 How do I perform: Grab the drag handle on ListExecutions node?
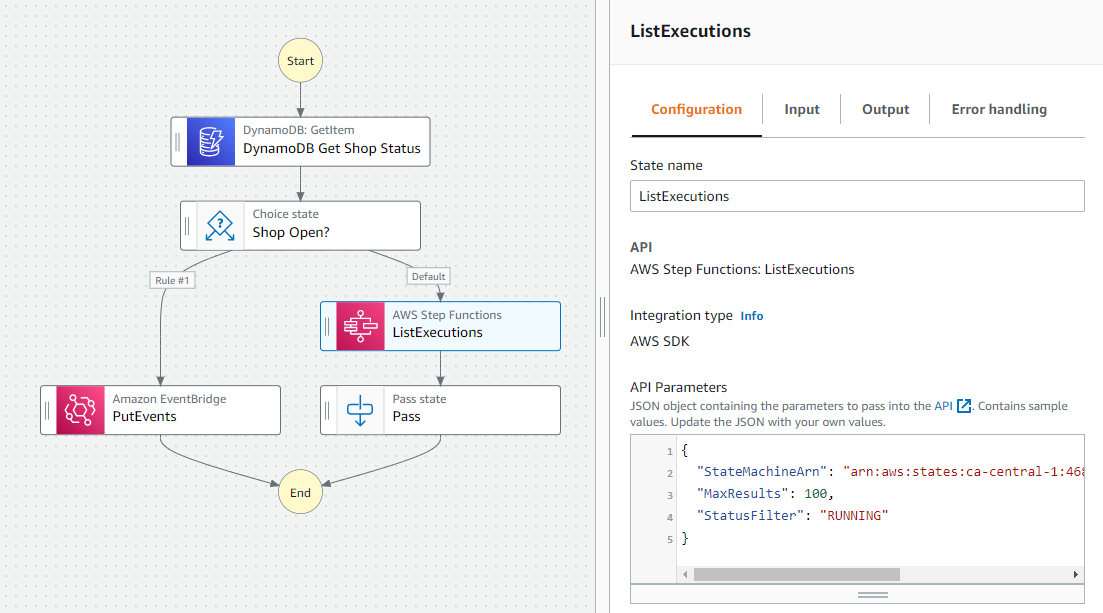(327, 326)
